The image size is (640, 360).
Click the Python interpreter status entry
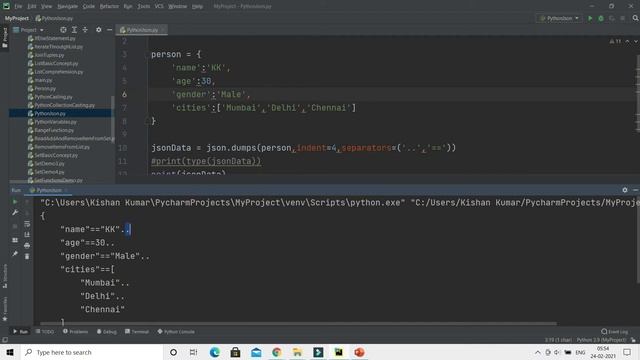pyautogui.click(x=601, y=340)
